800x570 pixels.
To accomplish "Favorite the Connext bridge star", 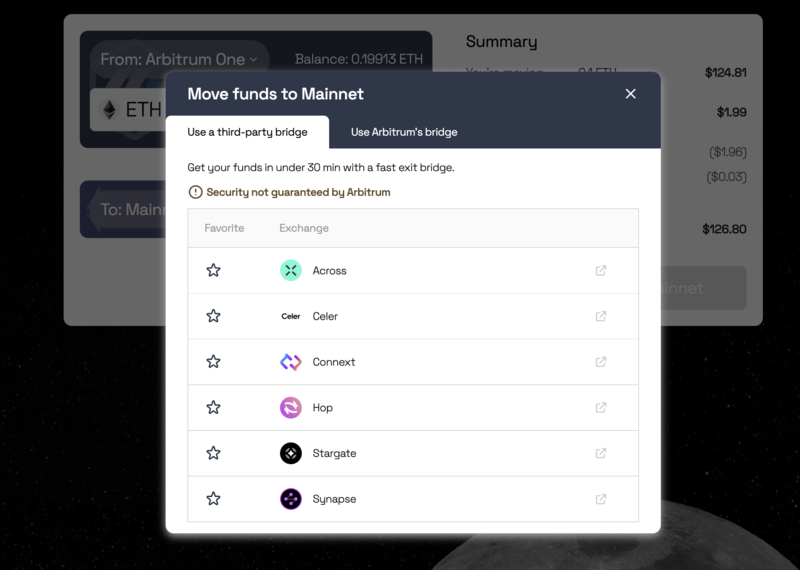I will coord(213,361).
